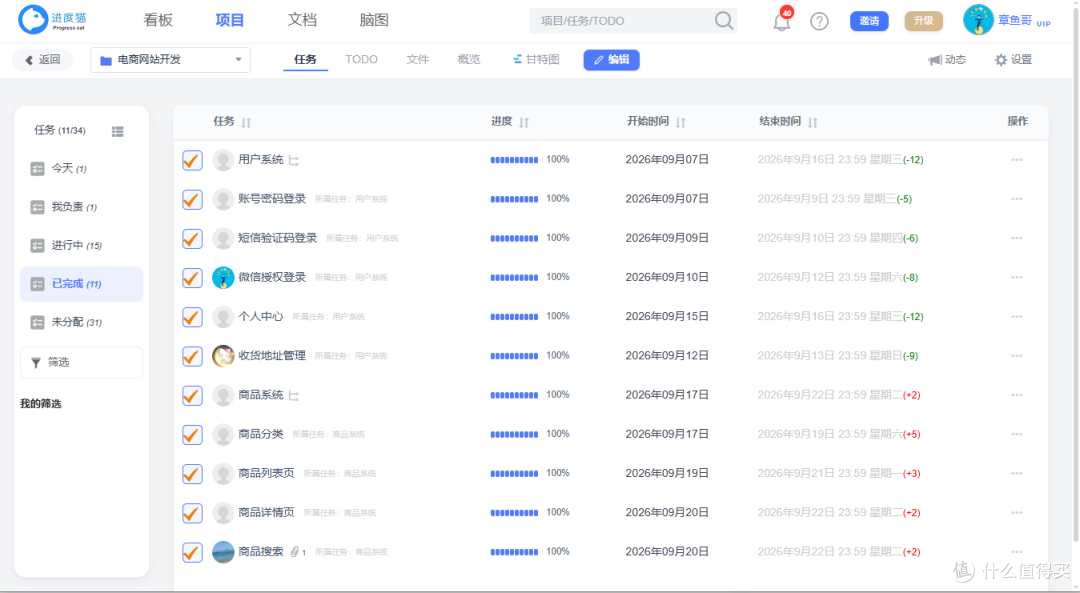
Task: Open more actions for 账号密码登录 row
Action: (x=1017, y=199)
